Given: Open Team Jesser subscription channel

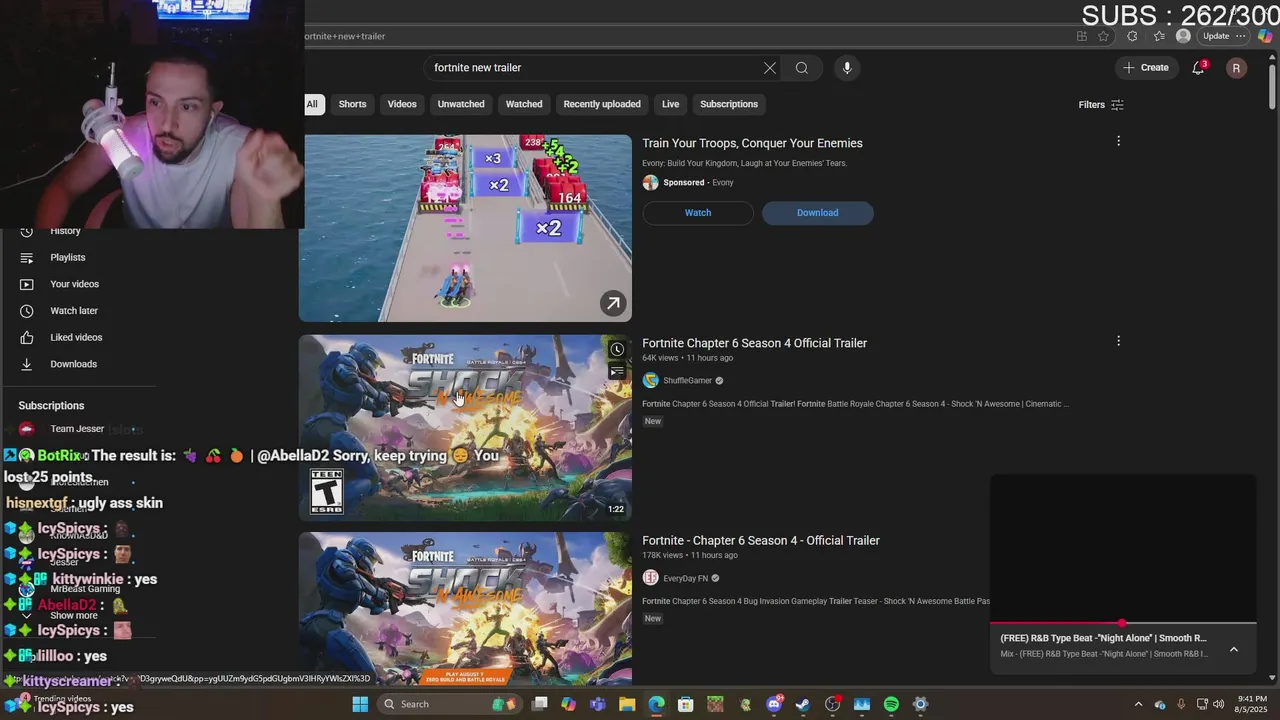Looking at the screenshot, I should 77,429.
